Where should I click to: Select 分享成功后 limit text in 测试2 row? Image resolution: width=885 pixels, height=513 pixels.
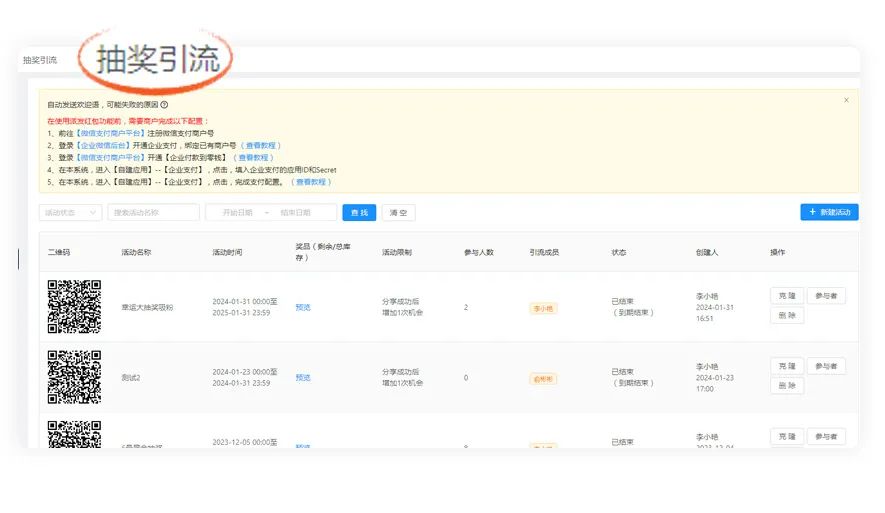pyautogui.click(x=400, y=372)
